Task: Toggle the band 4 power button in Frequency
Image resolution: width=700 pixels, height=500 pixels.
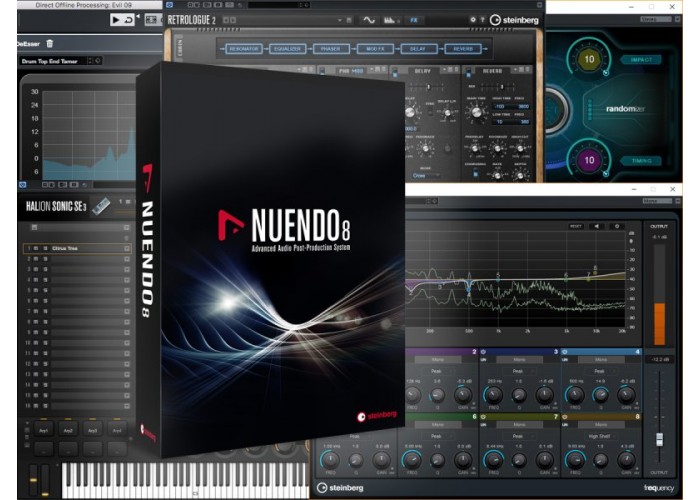Action: (x=565, y=352)
